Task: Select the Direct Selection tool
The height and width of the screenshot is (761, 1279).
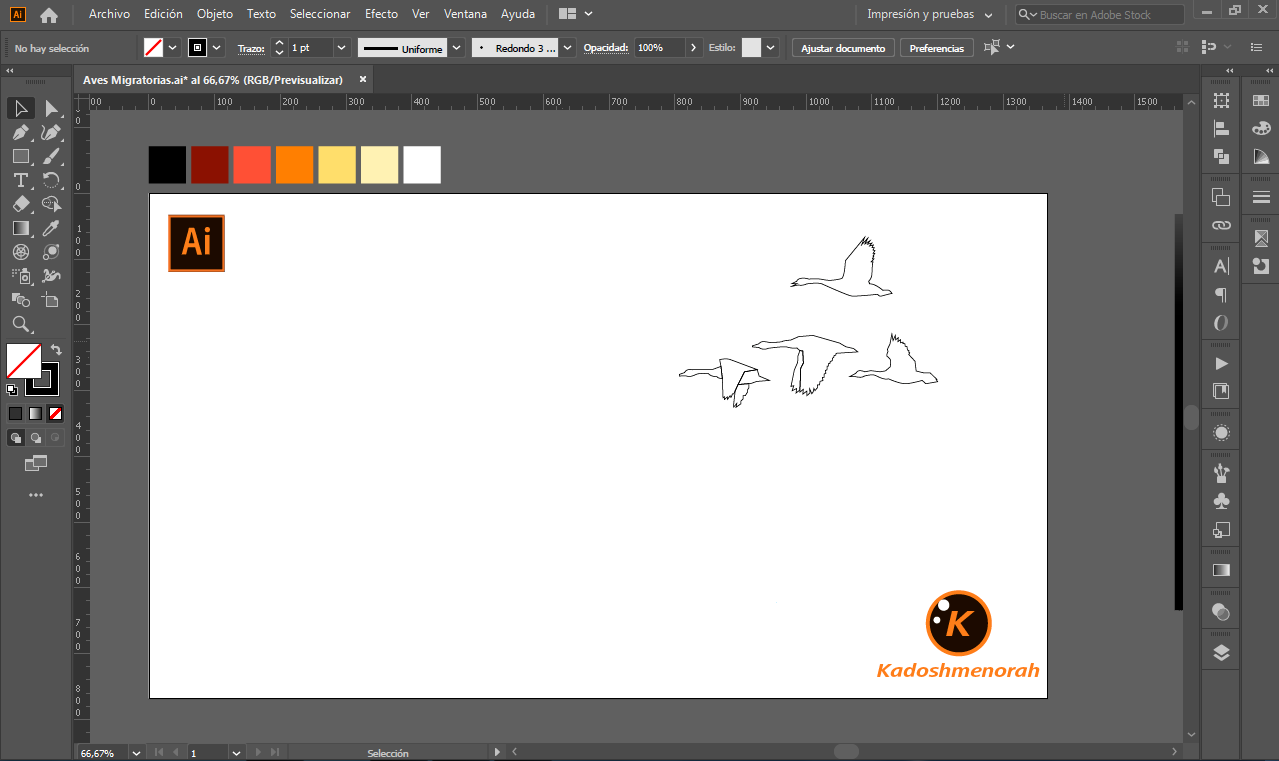Action: (51, 108)
